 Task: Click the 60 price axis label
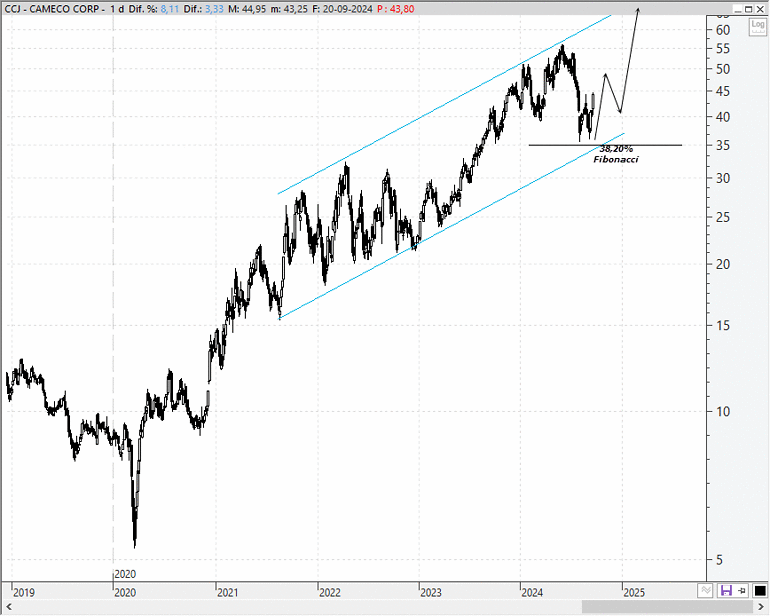click(723, 30)
